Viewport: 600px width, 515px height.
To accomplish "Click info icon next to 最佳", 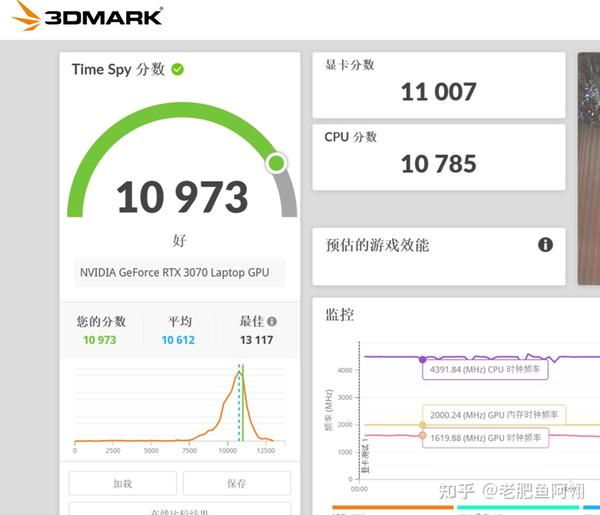I will click(x=272, y=321).
